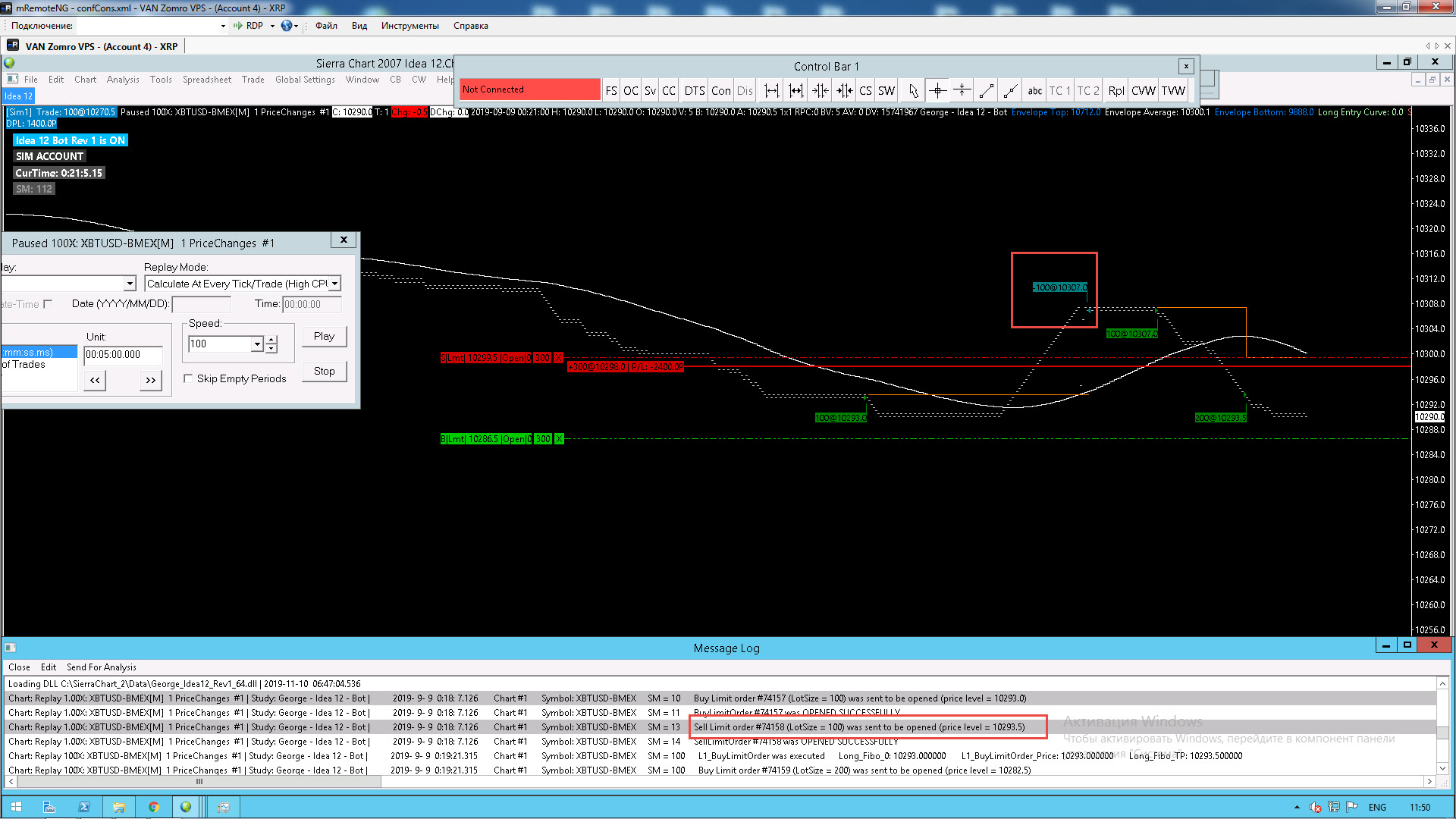Click the Unit time input field
Image resolution: width=1456 pixels, height=819 pixels.
(x=123, y=354)
